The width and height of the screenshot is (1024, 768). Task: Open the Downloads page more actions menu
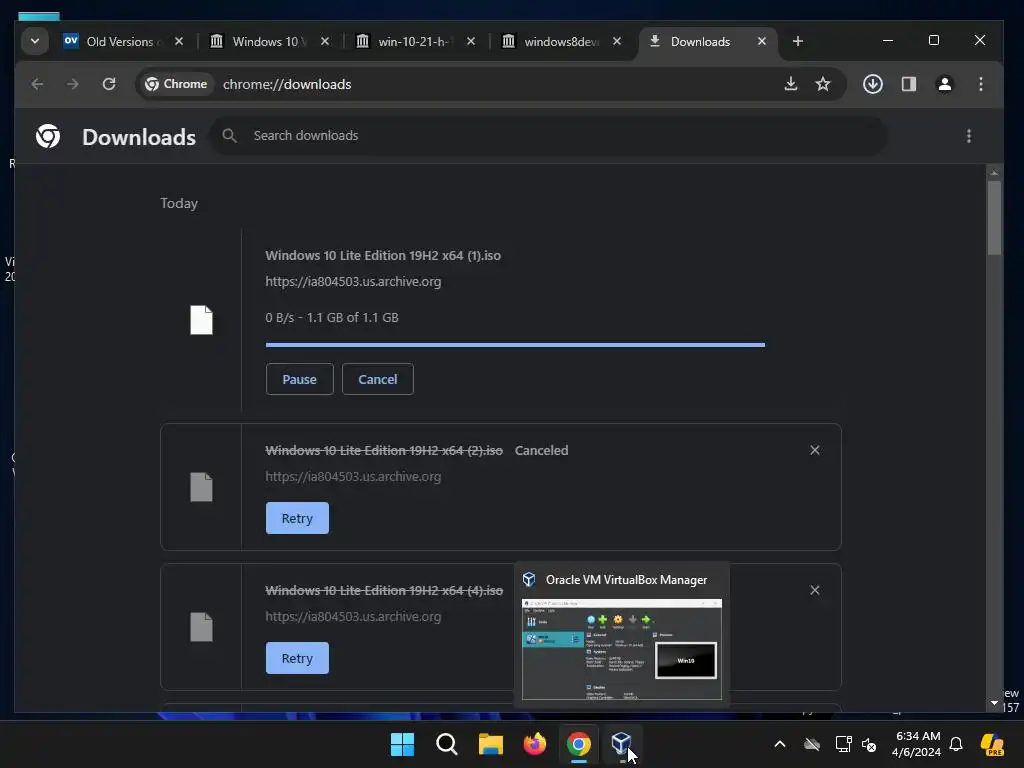(x=968, y=136)
